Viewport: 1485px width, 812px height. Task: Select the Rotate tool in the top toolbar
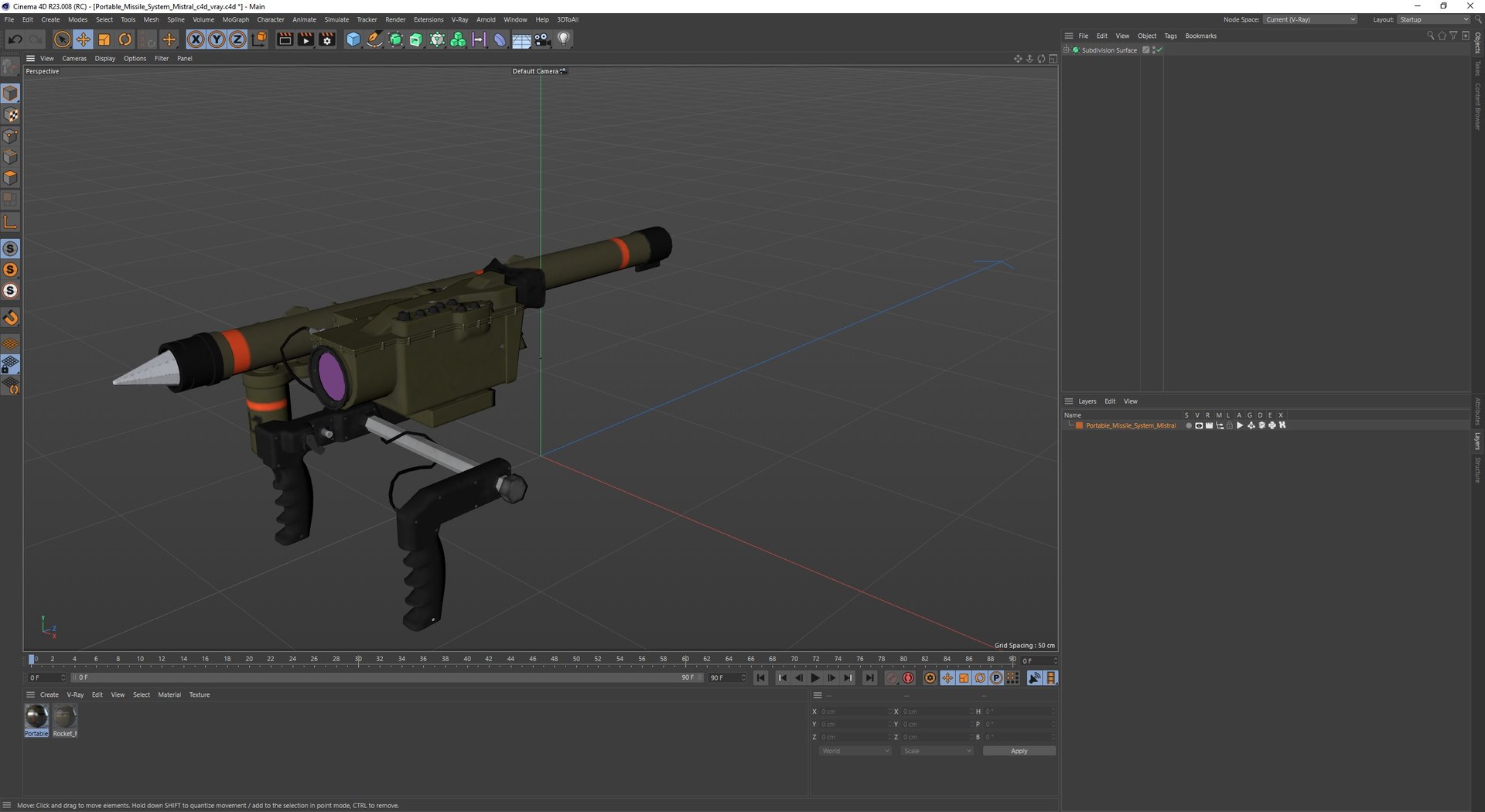click(x=125, y=39)
